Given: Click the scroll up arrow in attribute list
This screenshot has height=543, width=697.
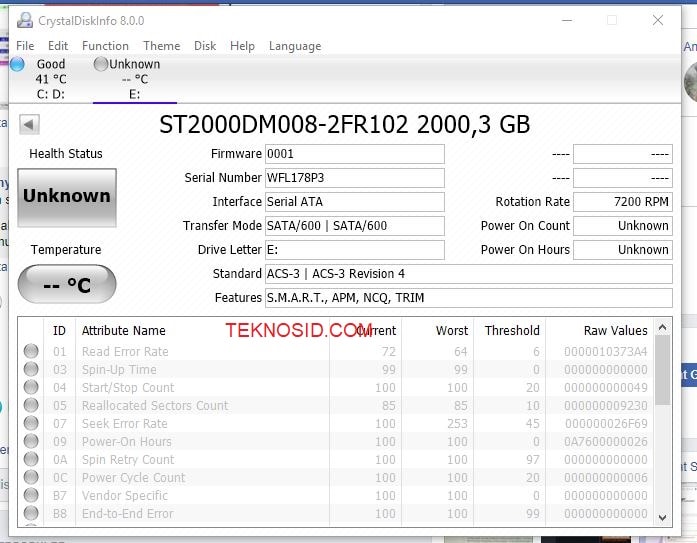Looking at the screenshot, I should point(662,327).
